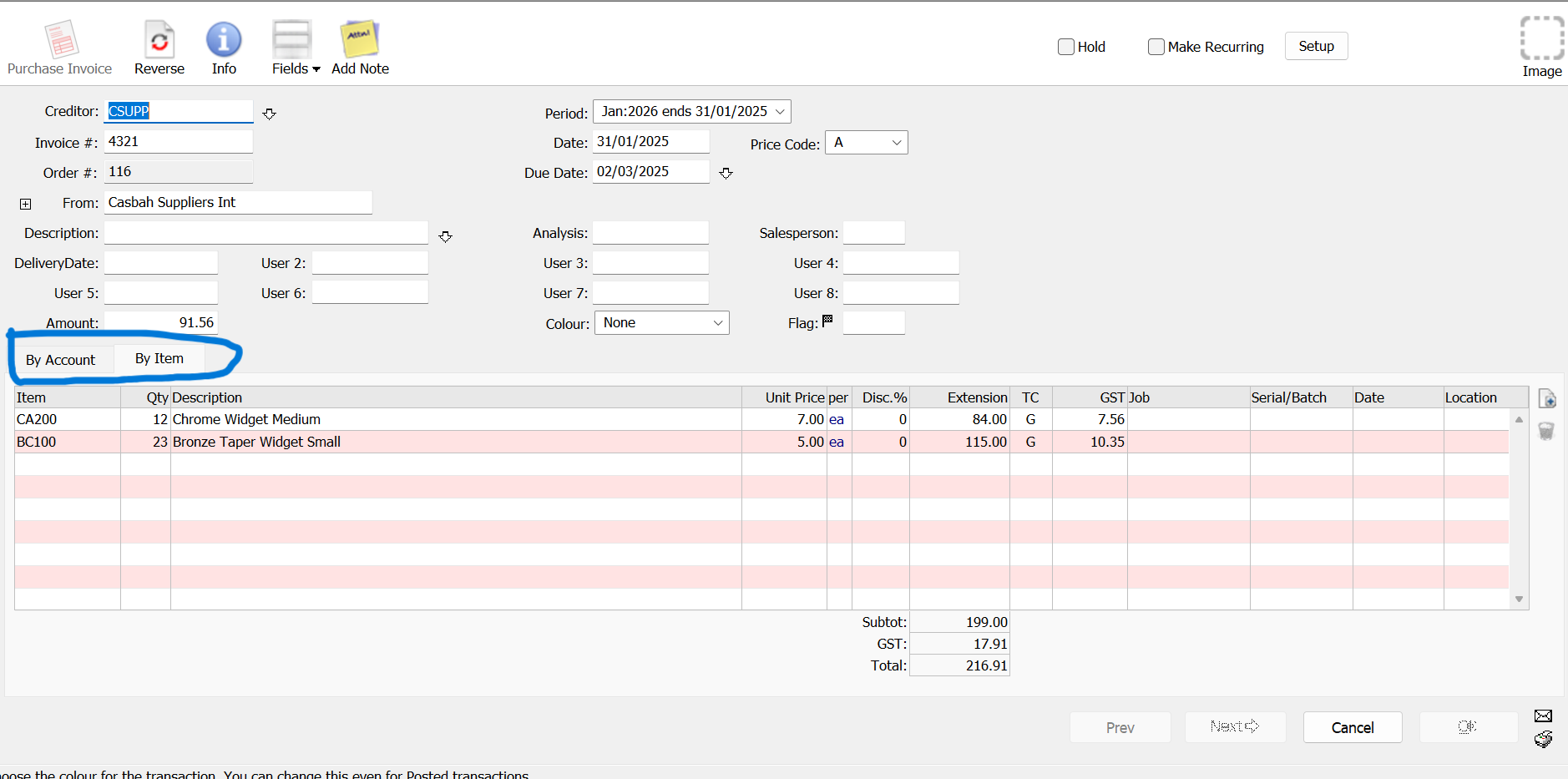Click the Cancel button
This screenshot has width=1568, height=779.
1353,727
